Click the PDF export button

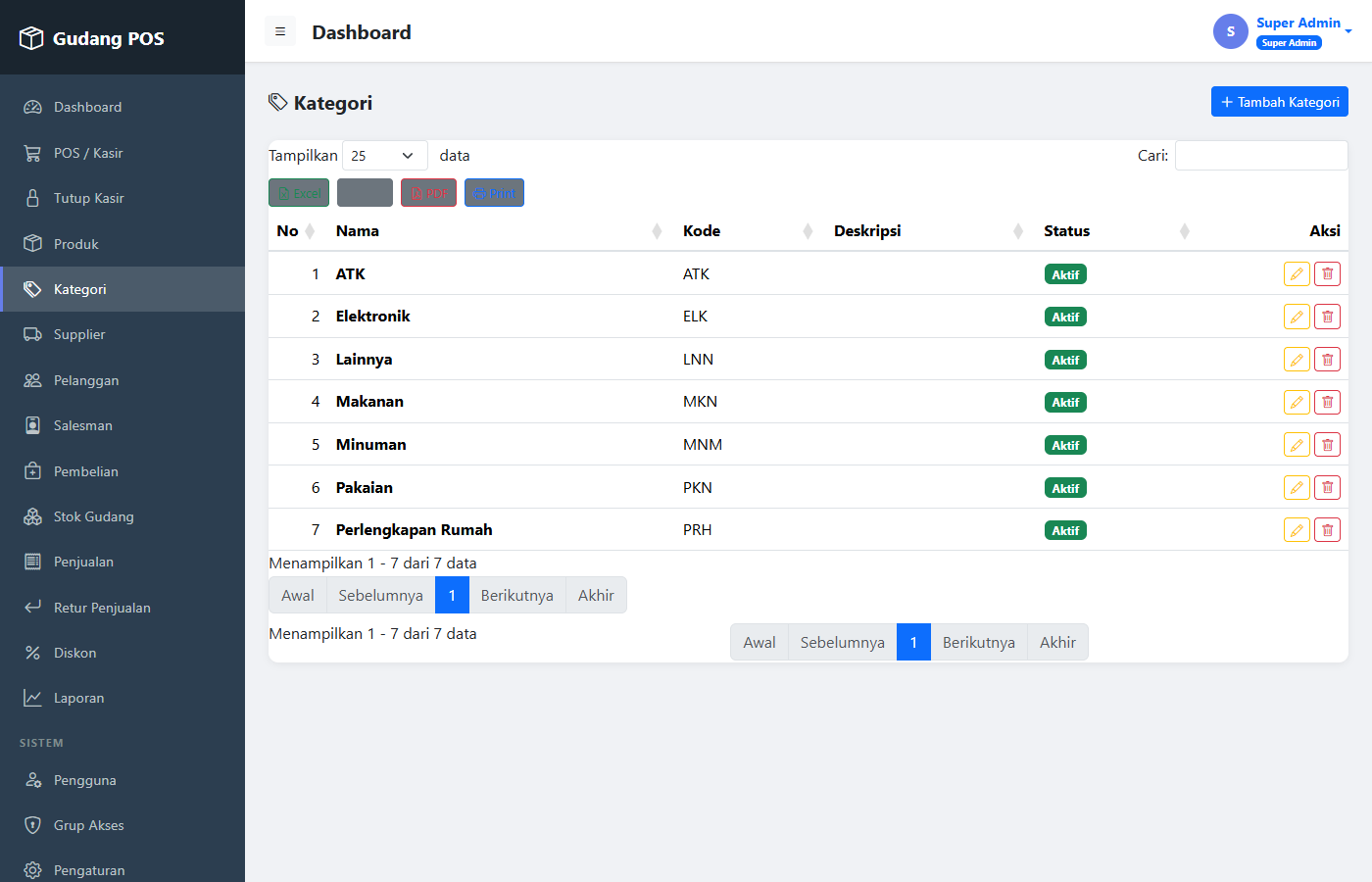(428, 193)
